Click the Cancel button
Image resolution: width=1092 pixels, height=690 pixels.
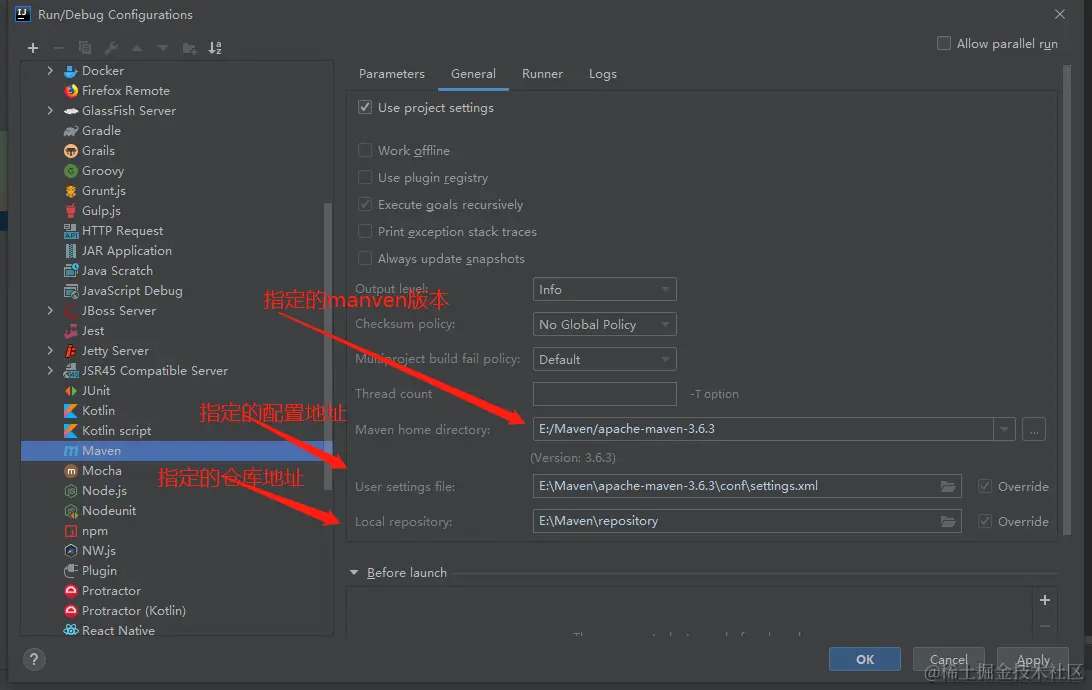pyautogui.click(x=949, y=659)
